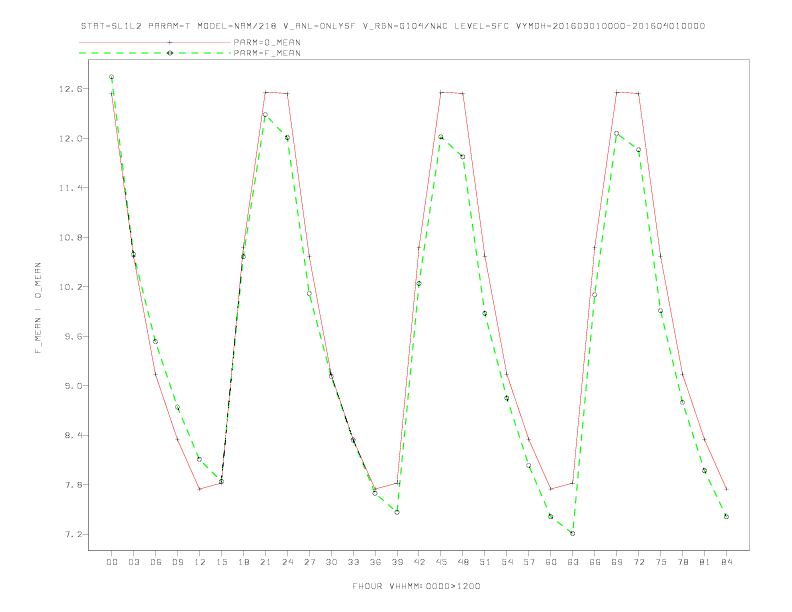Click x-axis tick label 60
Screen dimensions: 792x612
[551, 562]
